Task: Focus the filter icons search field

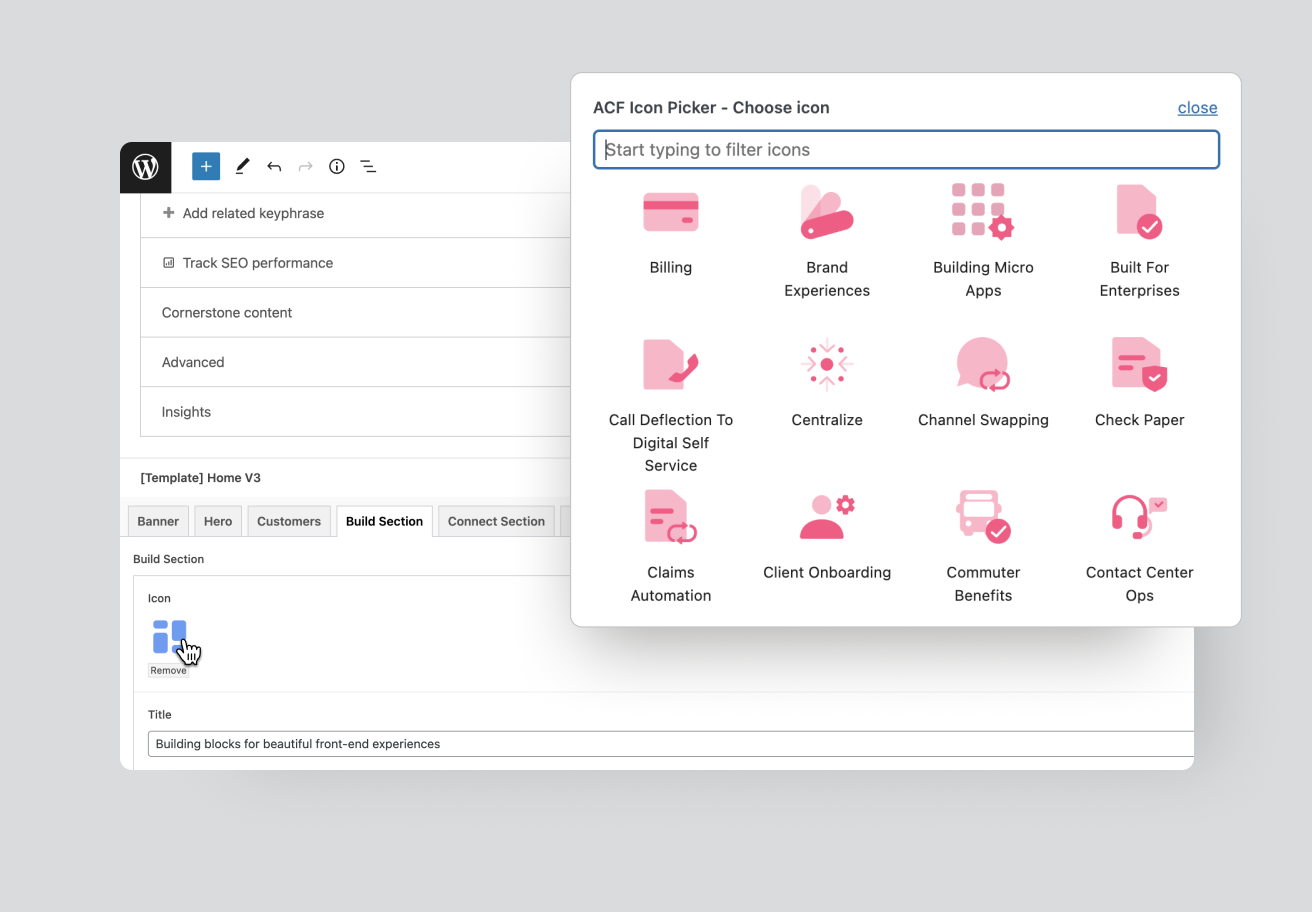Action: 906,150
